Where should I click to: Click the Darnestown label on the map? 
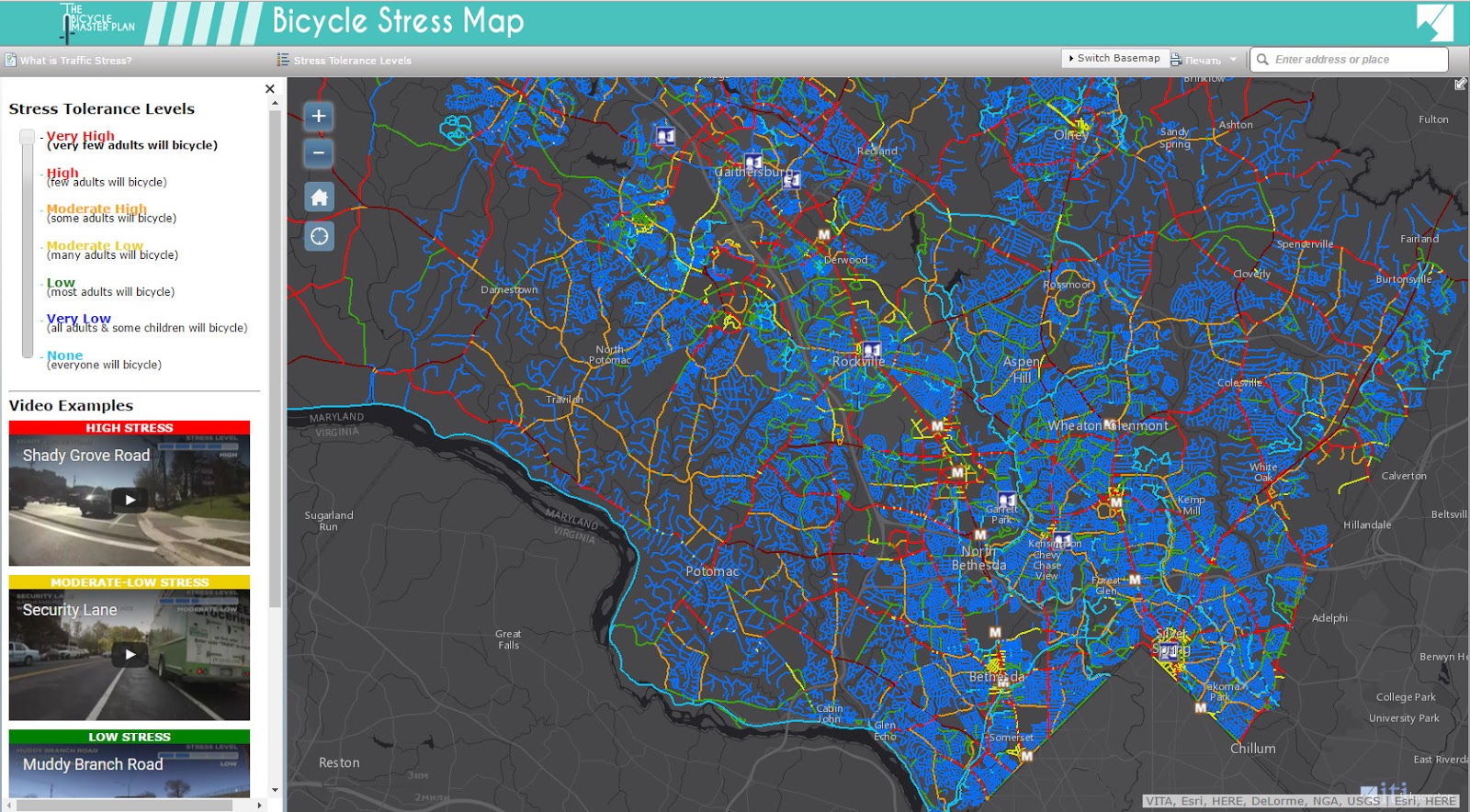tap(509, 289)
